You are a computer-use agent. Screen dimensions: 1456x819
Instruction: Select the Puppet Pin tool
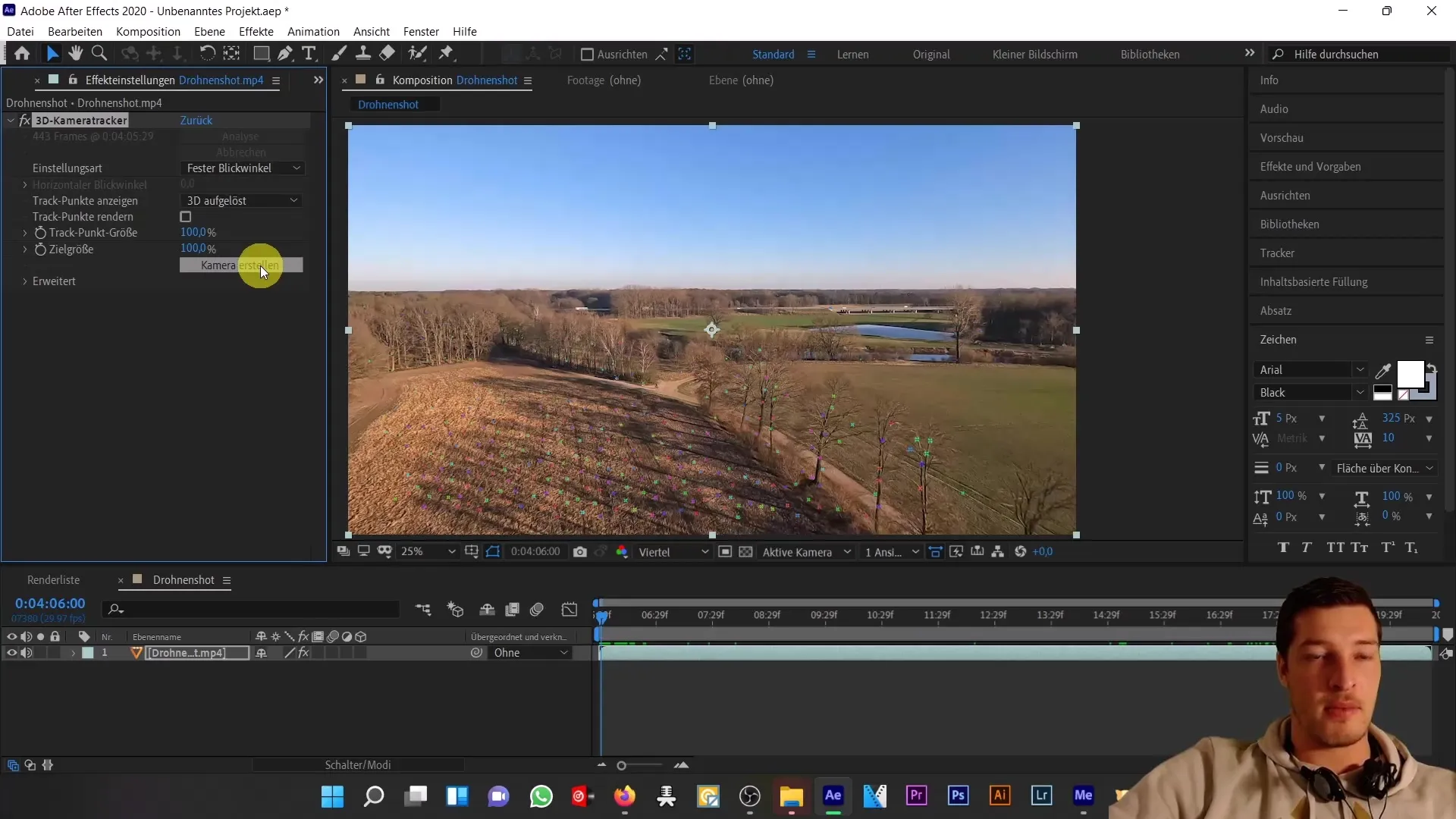tap(447, 54)
